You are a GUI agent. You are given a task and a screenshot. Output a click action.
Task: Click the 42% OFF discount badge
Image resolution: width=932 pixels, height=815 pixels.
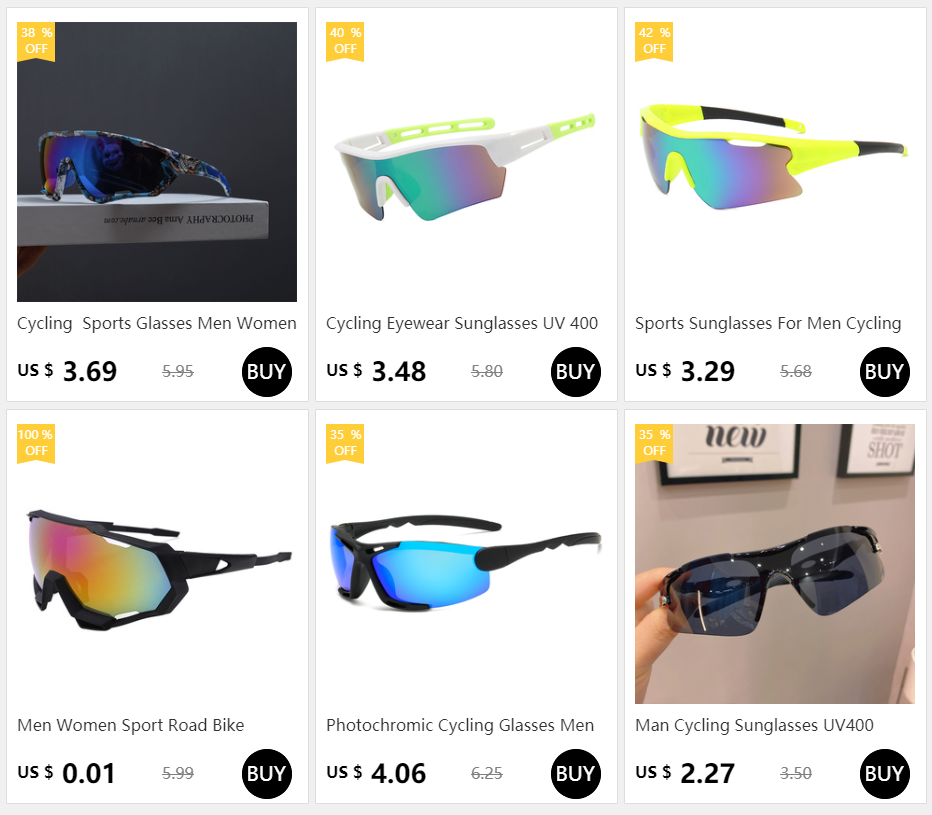pos(654,42)
